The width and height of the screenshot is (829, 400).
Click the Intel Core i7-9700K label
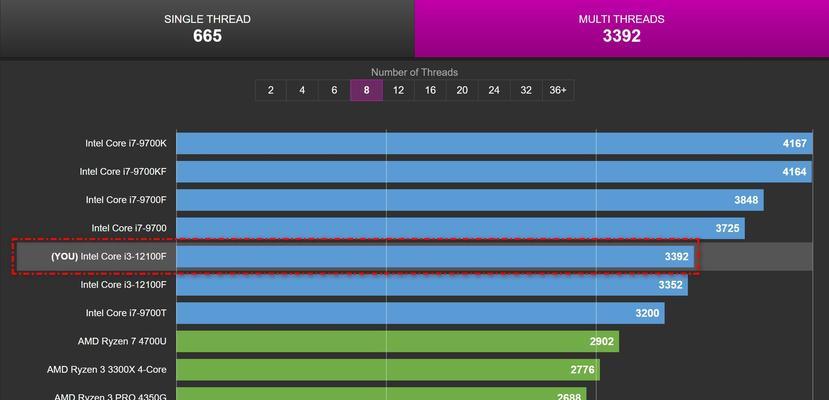point(126,143)
